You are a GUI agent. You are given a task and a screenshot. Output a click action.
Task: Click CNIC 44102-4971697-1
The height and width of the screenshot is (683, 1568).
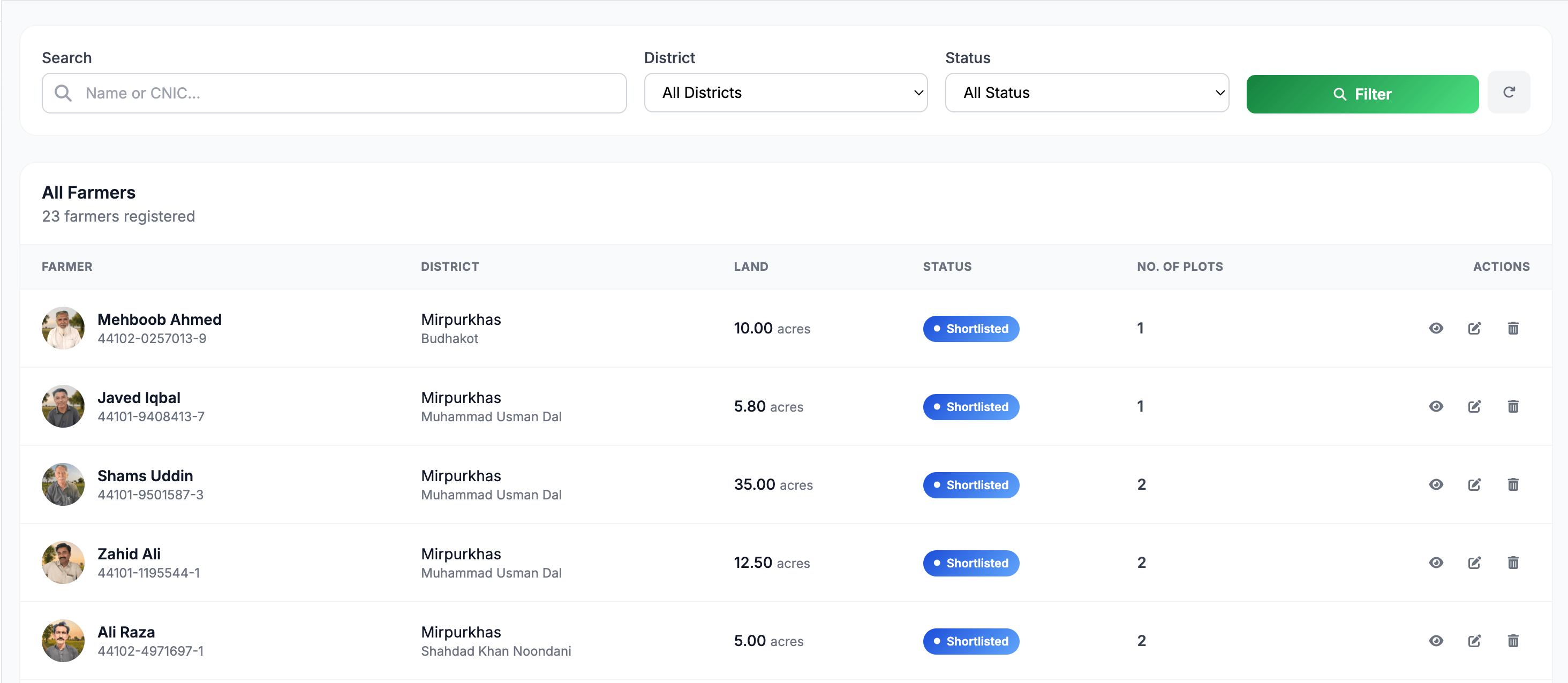[x=150, y=651]
